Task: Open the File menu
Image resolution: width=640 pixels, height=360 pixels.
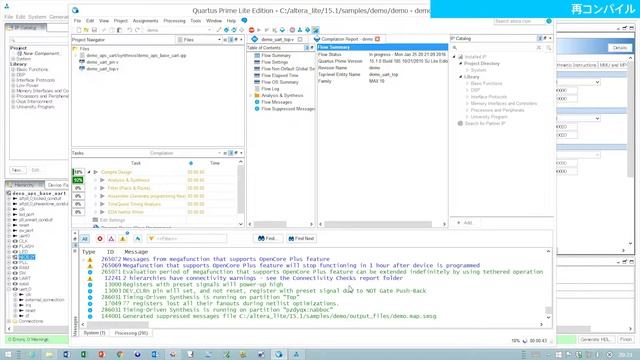Action: pos(77,21)
